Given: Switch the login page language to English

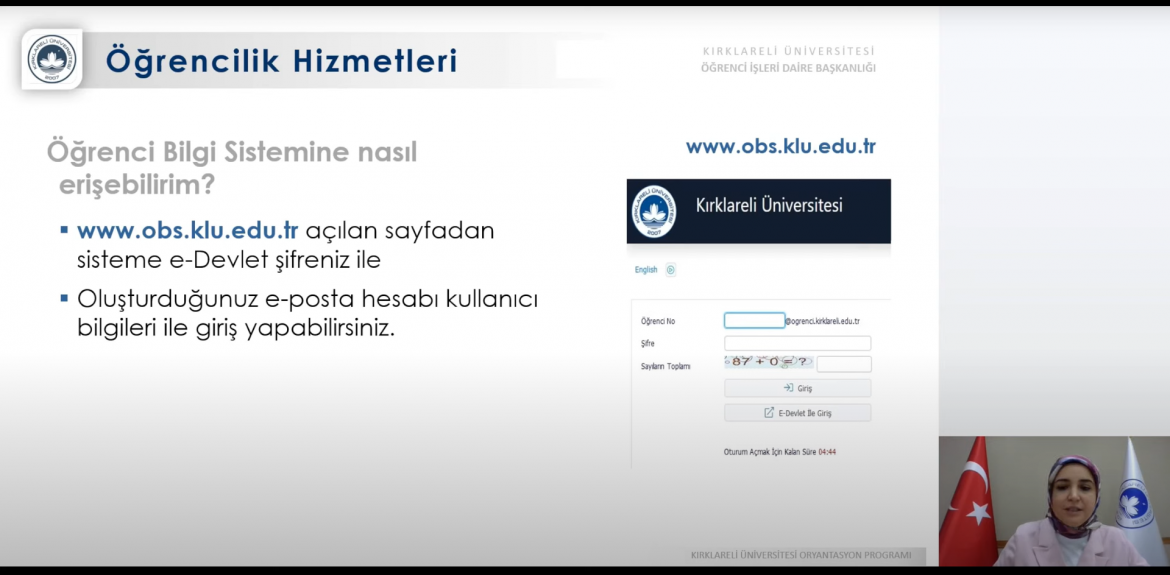Looking at the screenshot, I should pos(646,270).
